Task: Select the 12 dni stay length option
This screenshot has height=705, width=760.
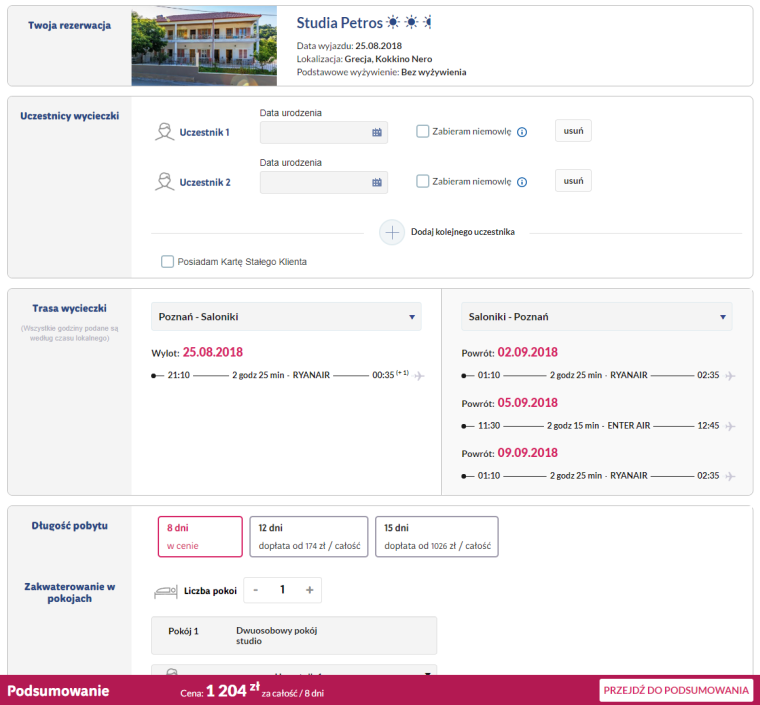Action: pyautogui.click(x=308, y=536)
